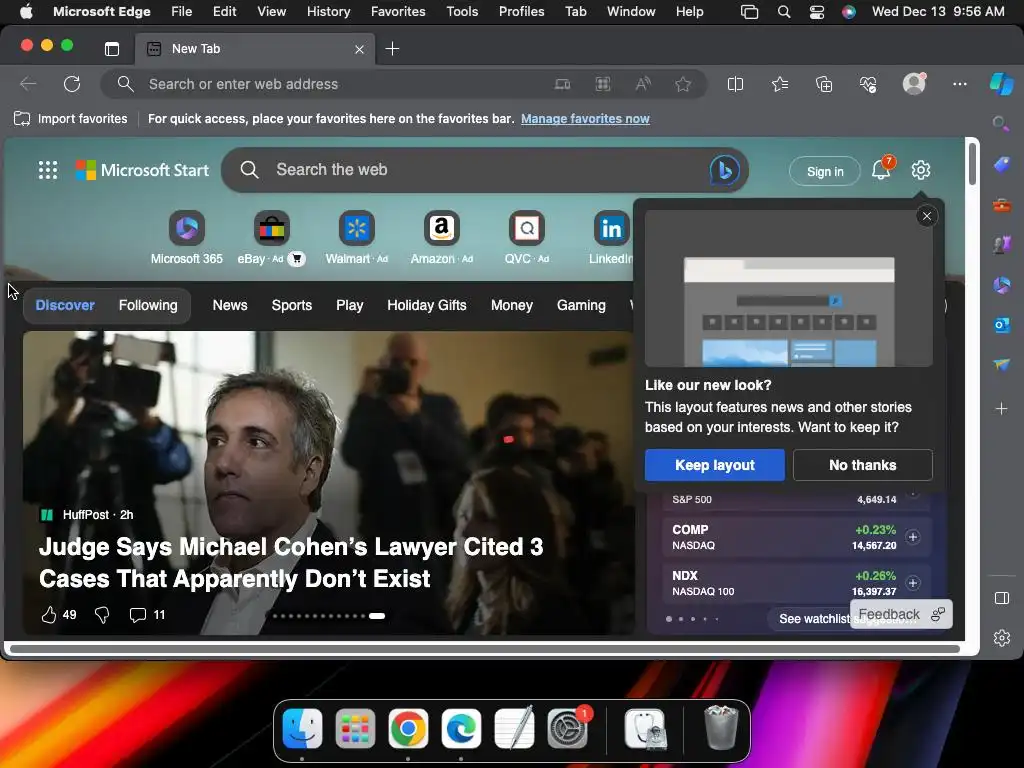
Task: Open sidebar Shopping tag icon
Action: point(1002,165)
